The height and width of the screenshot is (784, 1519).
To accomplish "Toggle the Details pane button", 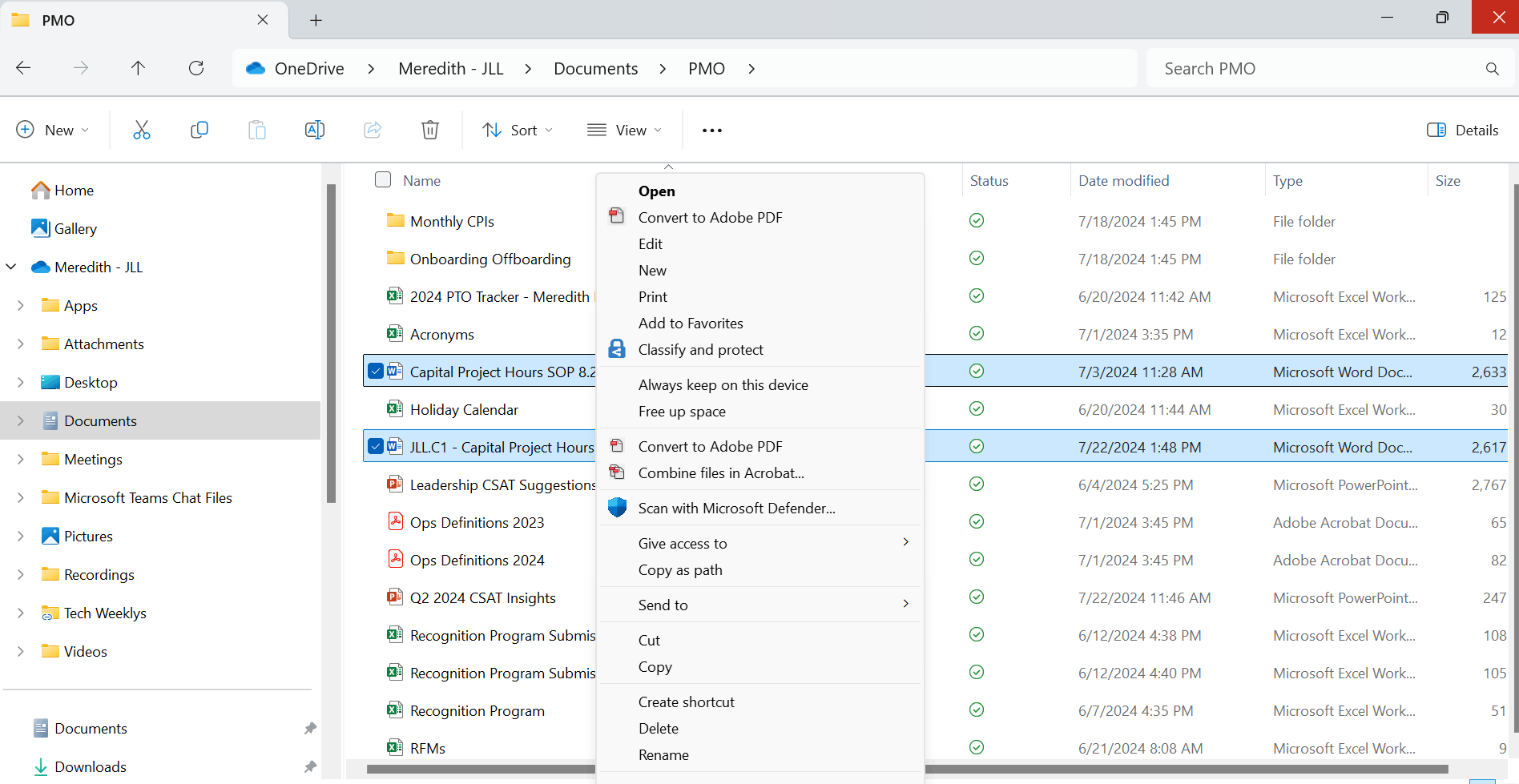I will point(1463,130).
